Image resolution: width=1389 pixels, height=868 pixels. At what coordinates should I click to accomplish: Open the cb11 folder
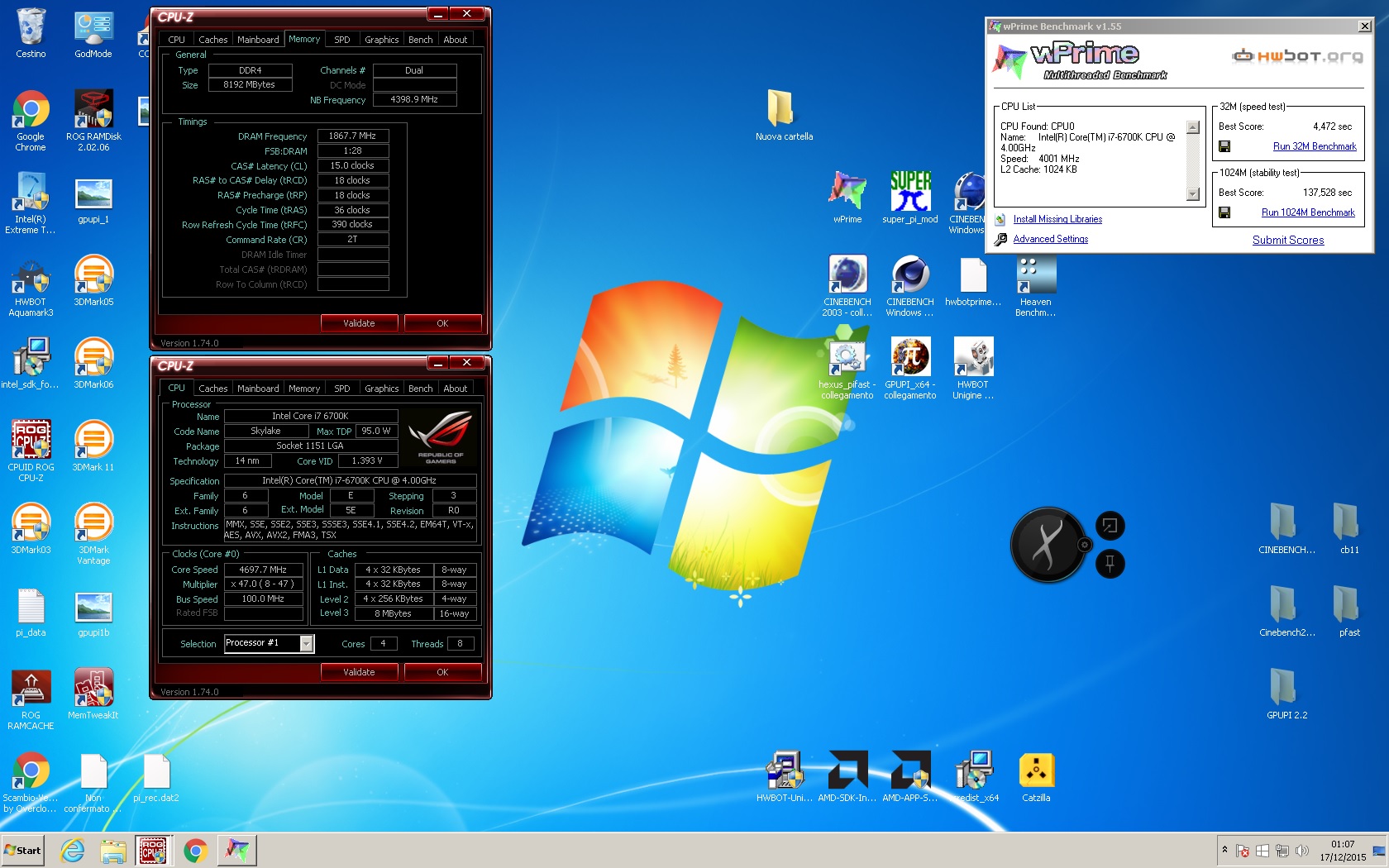pos(1349,529)
